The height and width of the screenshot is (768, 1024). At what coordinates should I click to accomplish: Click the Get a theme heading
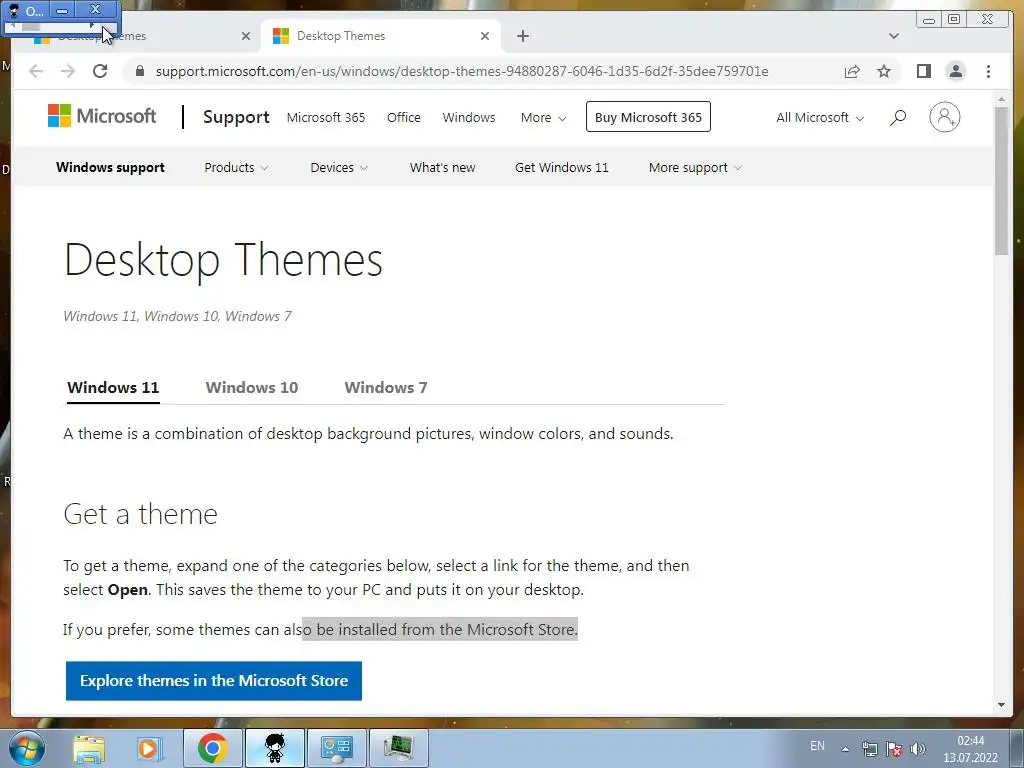140,514
